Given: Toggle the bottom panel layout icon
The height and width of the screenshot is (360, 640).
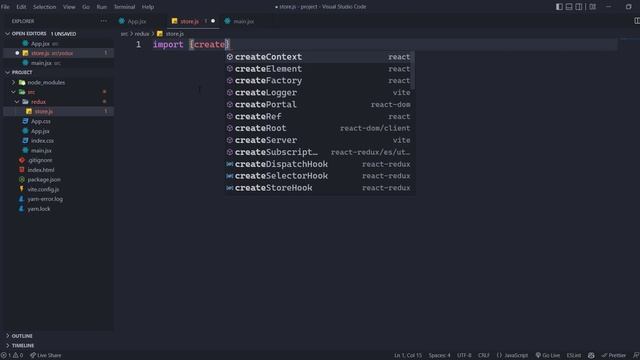Looking at the screenshot, I should coord(569,7).
